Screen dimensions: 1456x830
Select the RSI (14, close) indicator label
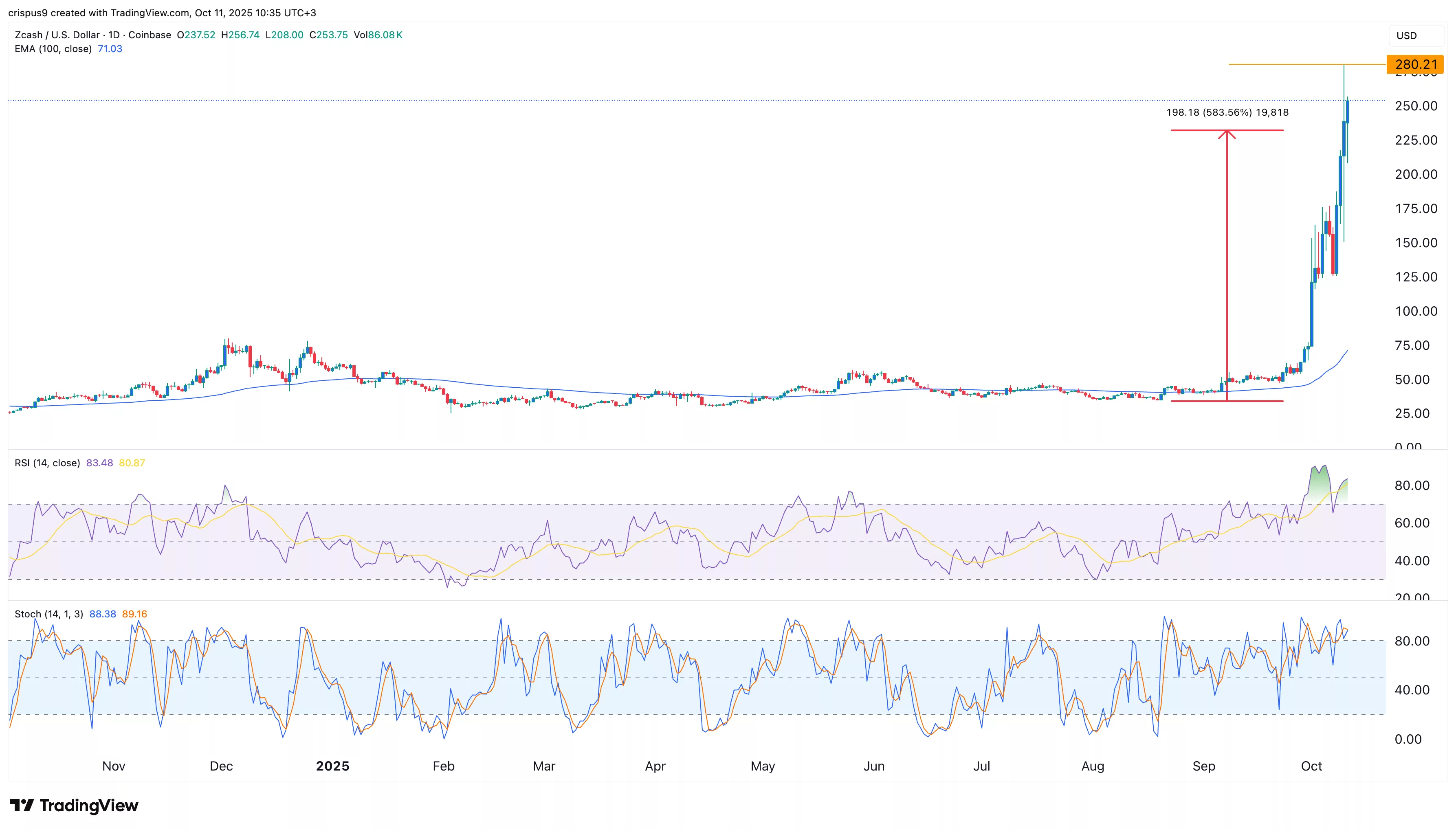point(47,463)
